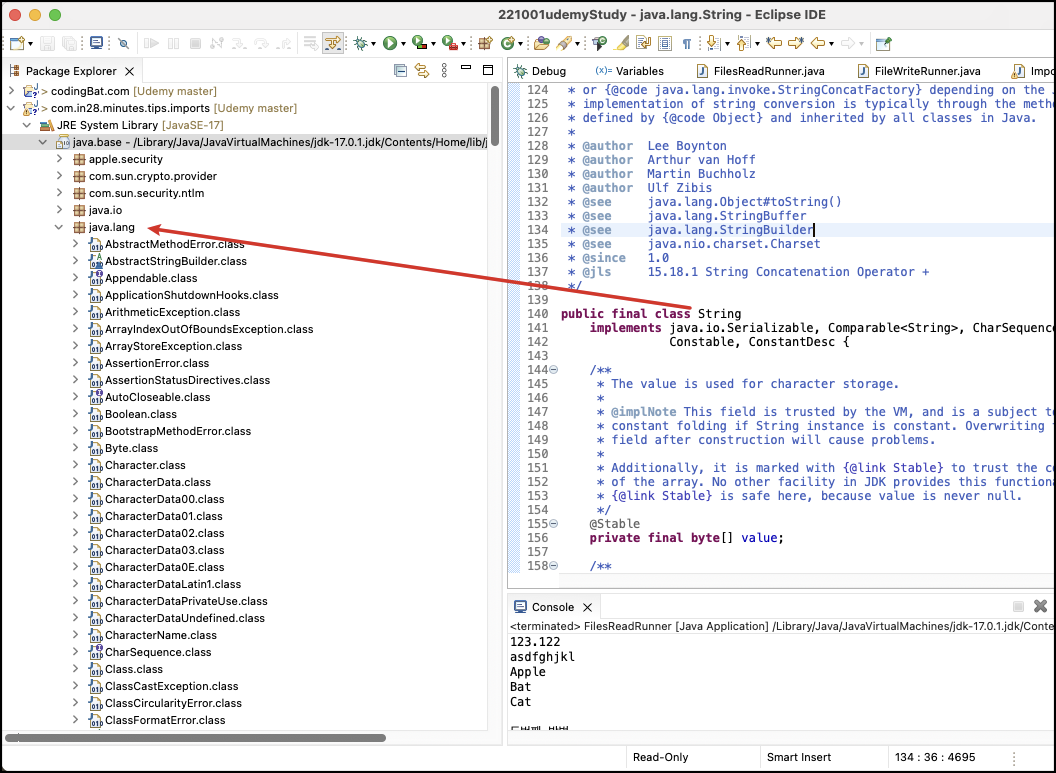Click cursor position 134 : 36 : 4695
This screenshot has width=1056, height=773.
935,757
